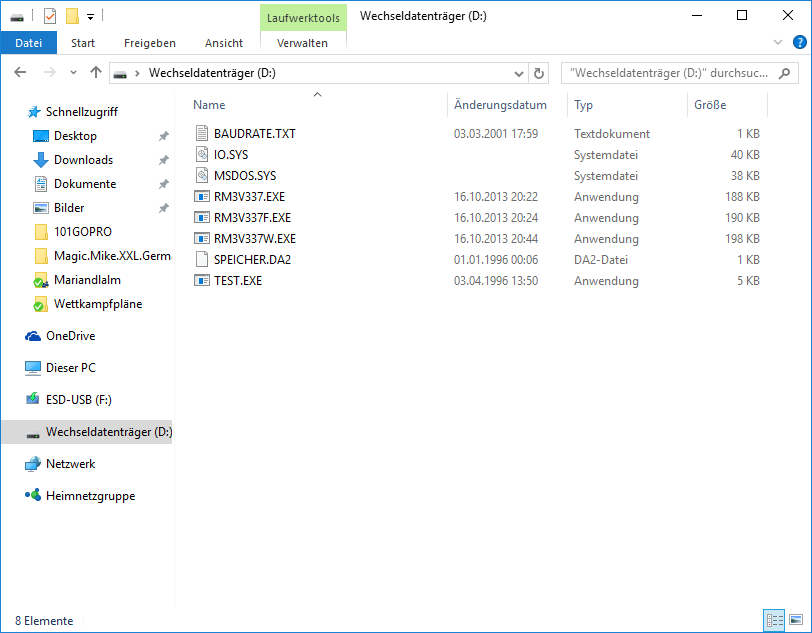Screen dimensions: 812x633
Task: Open the address bar history dropdown
Action: click(x=518, y=73)
